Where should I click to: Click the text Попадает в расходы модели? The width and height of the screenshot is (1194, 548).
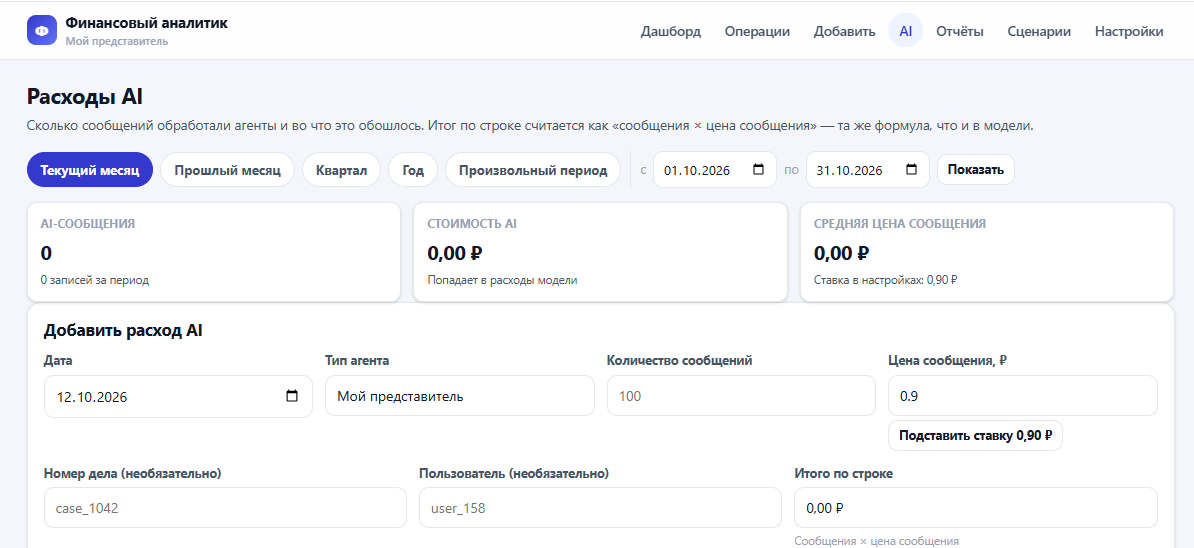coord(503,280)
